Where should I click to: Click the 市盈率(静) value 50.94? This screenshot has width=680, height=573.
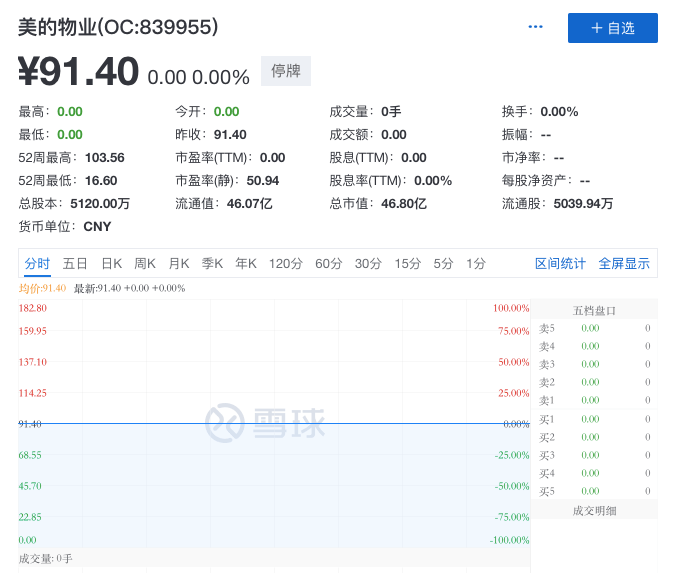(x=263, y=180)
